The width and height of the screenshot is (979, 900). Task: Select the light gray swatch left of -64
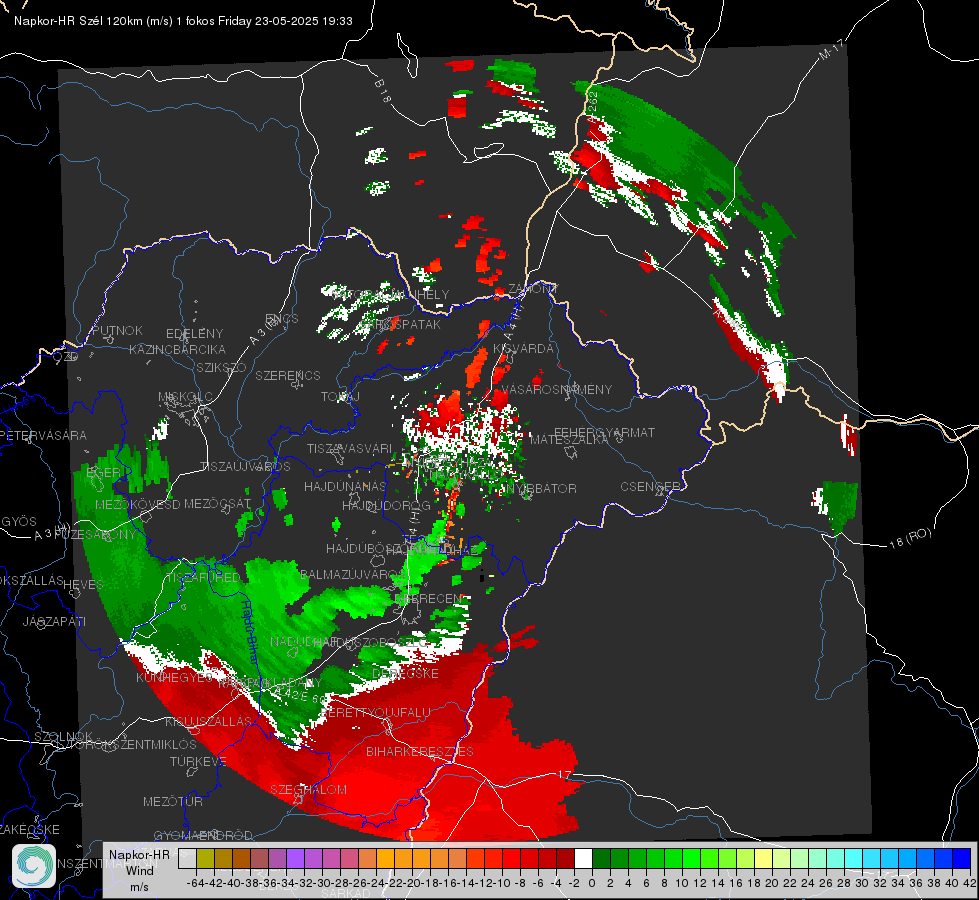[x=187, y=858]
